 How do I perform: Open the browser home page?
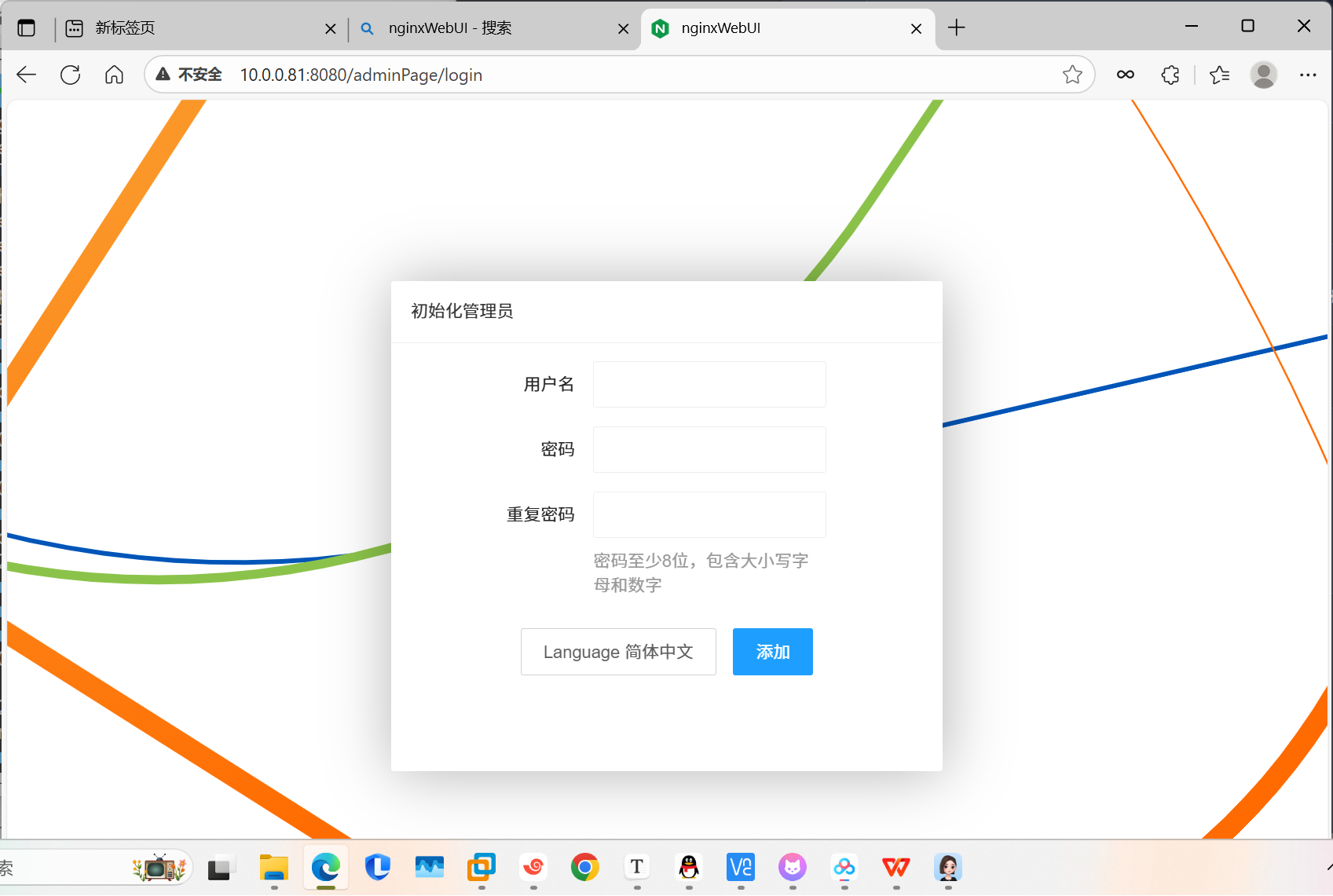pos(115,75)
